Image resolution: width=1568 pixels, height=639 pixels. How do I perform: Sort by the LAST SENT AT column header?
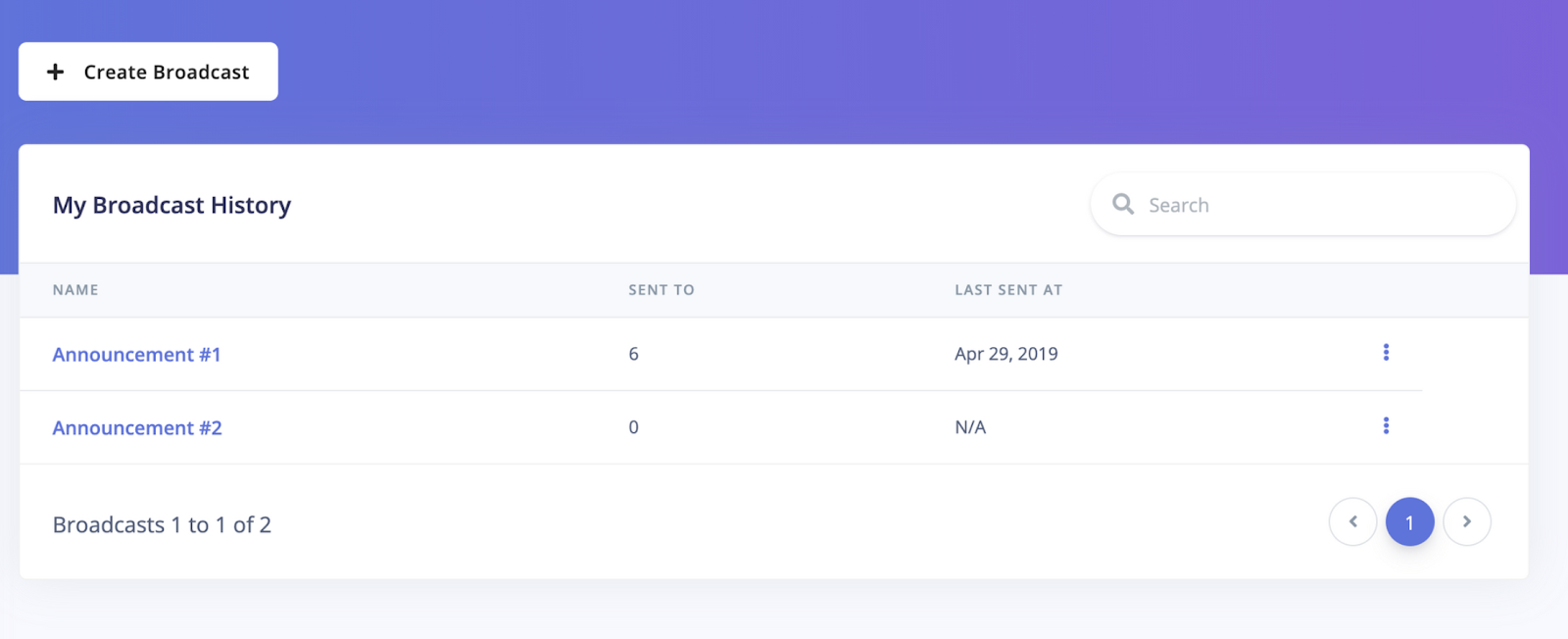click(1008, 290)
